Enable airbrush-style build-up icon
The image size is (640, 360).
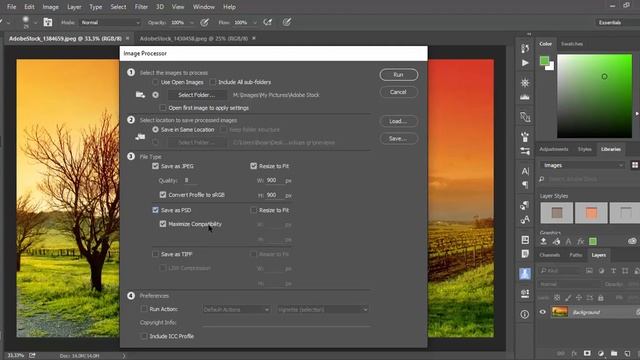(x=268, y=22)
